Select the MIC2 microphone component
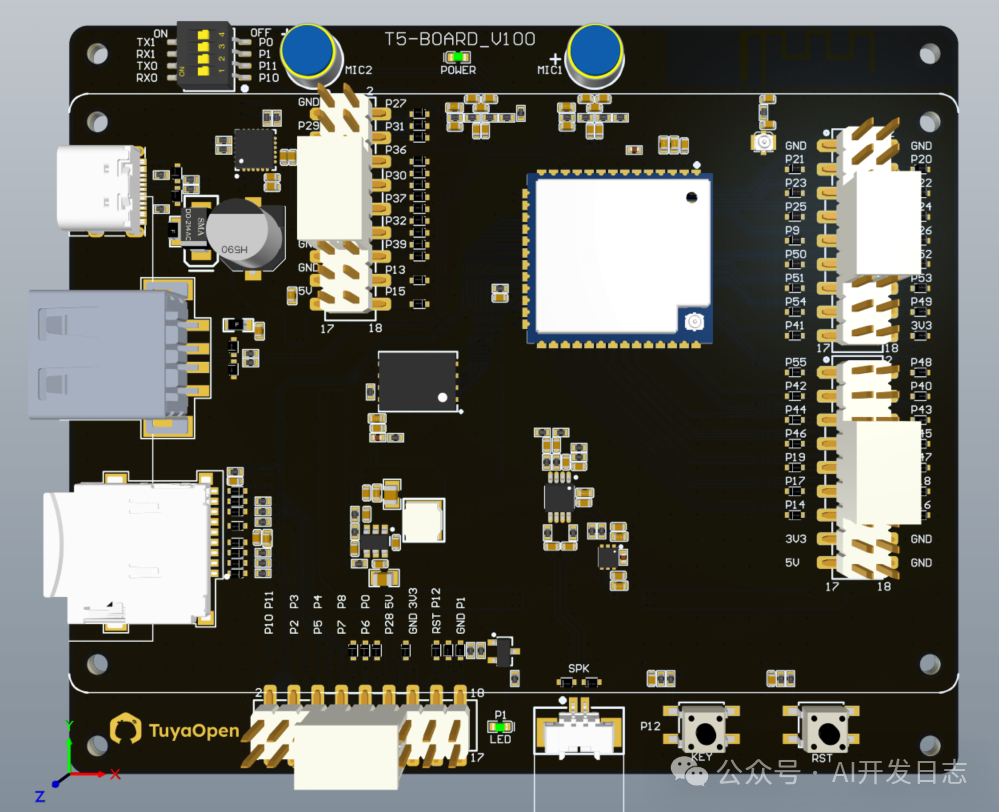Image resolution: width=999 pixels, height=812 pixels. click(x=309, y=52)
